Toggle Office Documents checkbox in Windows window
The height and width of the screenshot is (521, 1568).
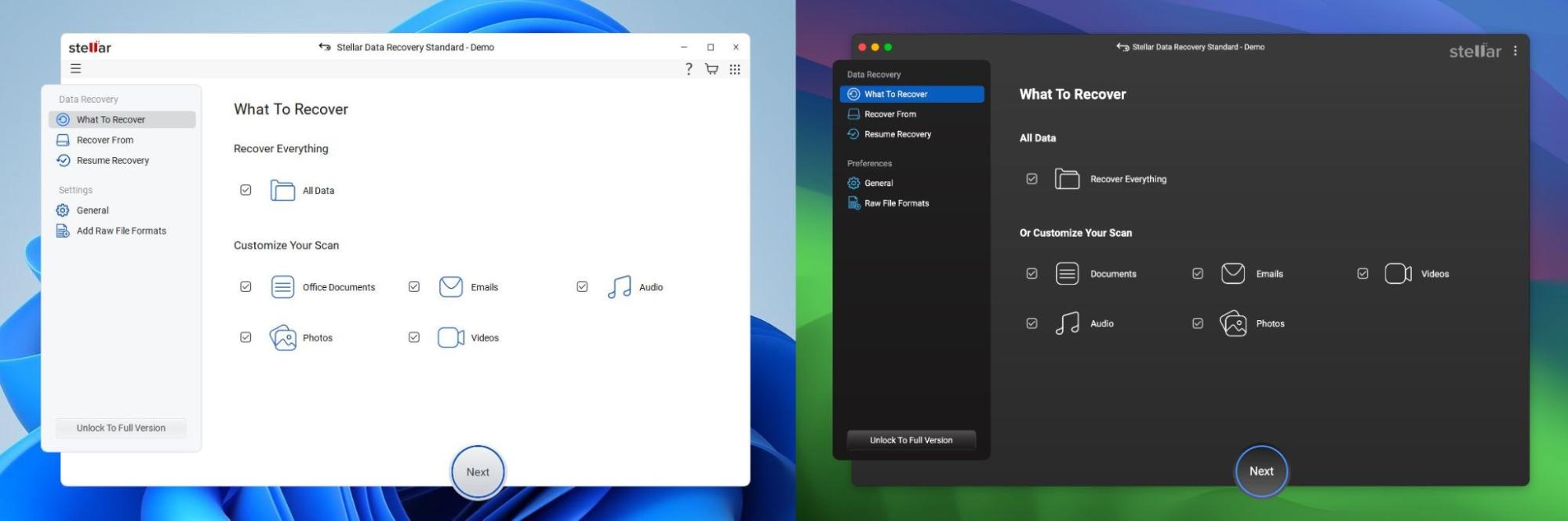pos(246,287)
